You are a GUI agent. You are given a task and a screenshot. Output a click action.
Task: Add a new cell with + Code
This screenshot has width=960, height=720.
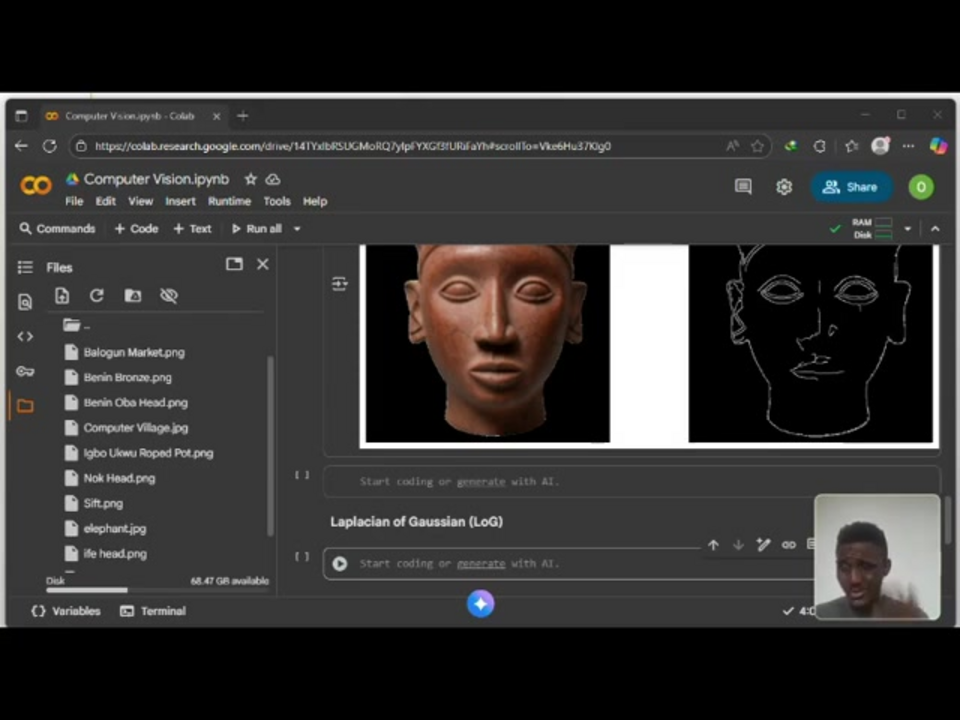[136, 229]
